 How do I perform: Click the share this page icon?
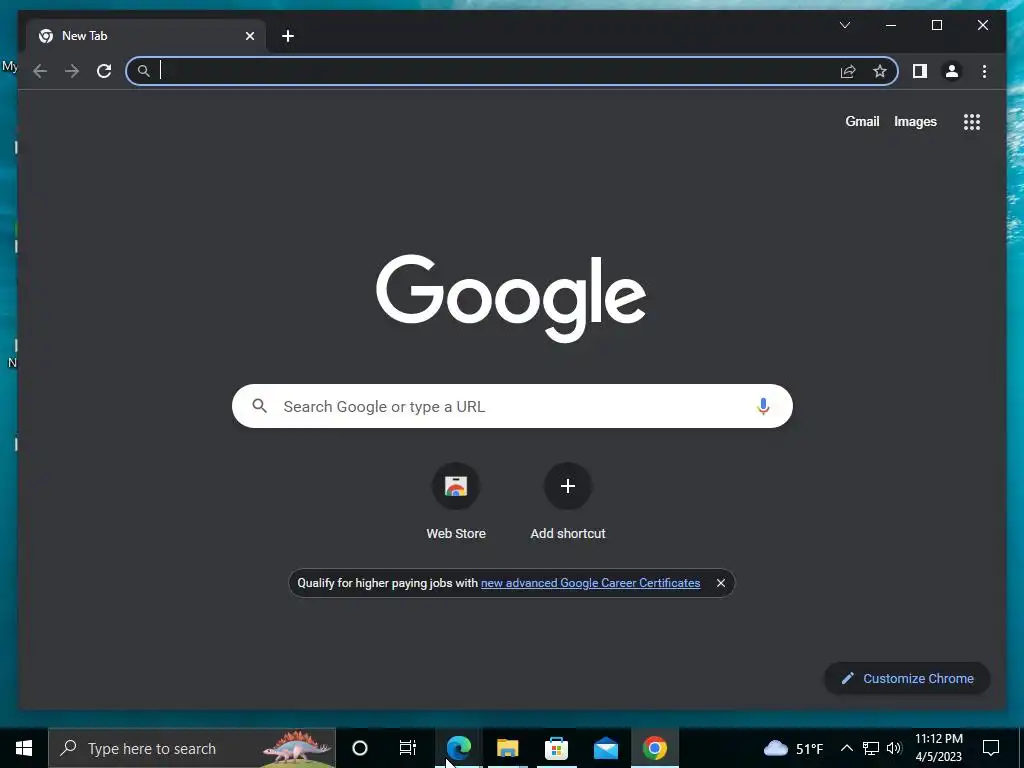(848, 71)
